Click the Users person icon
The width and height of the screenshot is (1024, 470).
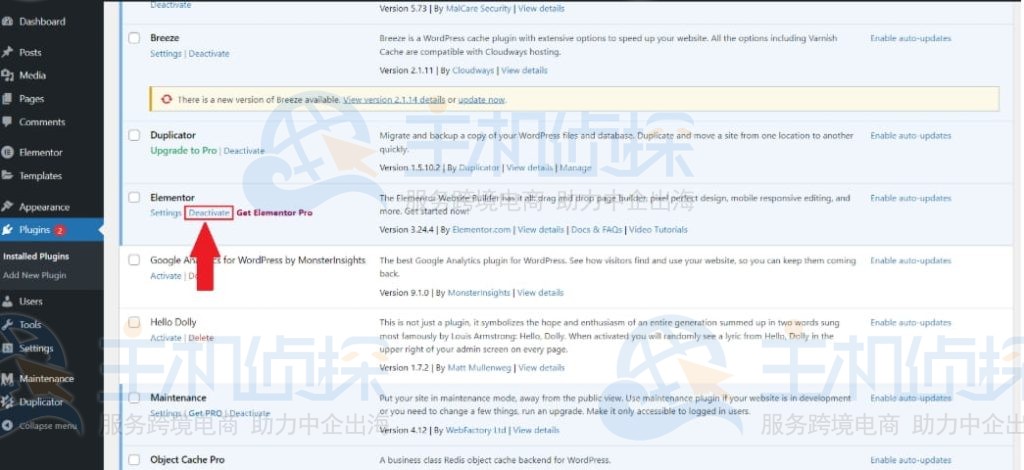(x=7, y=302)
